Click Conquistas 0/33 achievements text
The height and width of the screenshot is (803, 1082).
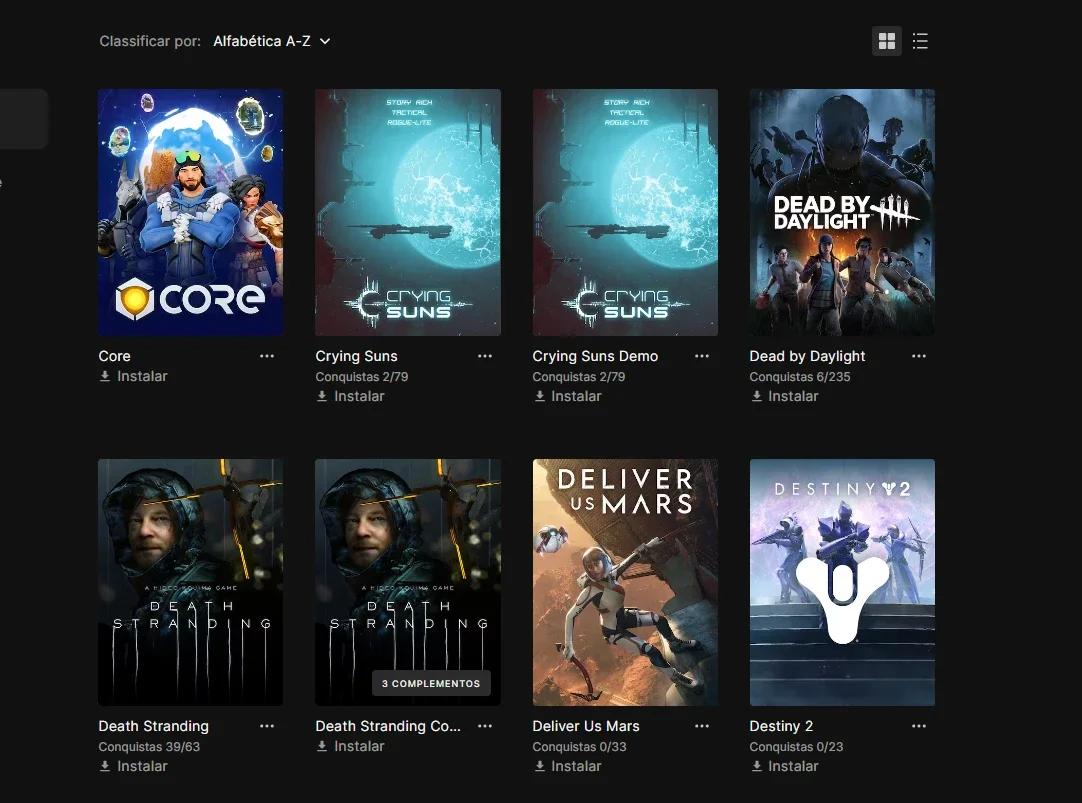(x=580, y=746)
